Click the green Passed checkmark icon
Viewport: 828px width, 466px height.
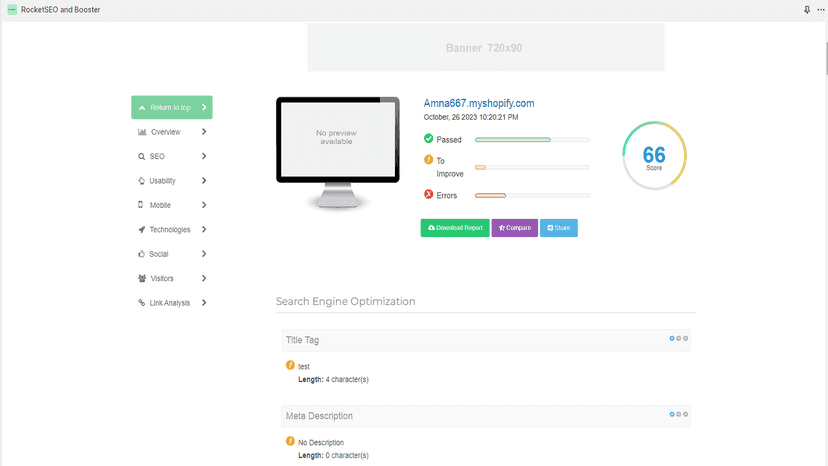(428, 138)
